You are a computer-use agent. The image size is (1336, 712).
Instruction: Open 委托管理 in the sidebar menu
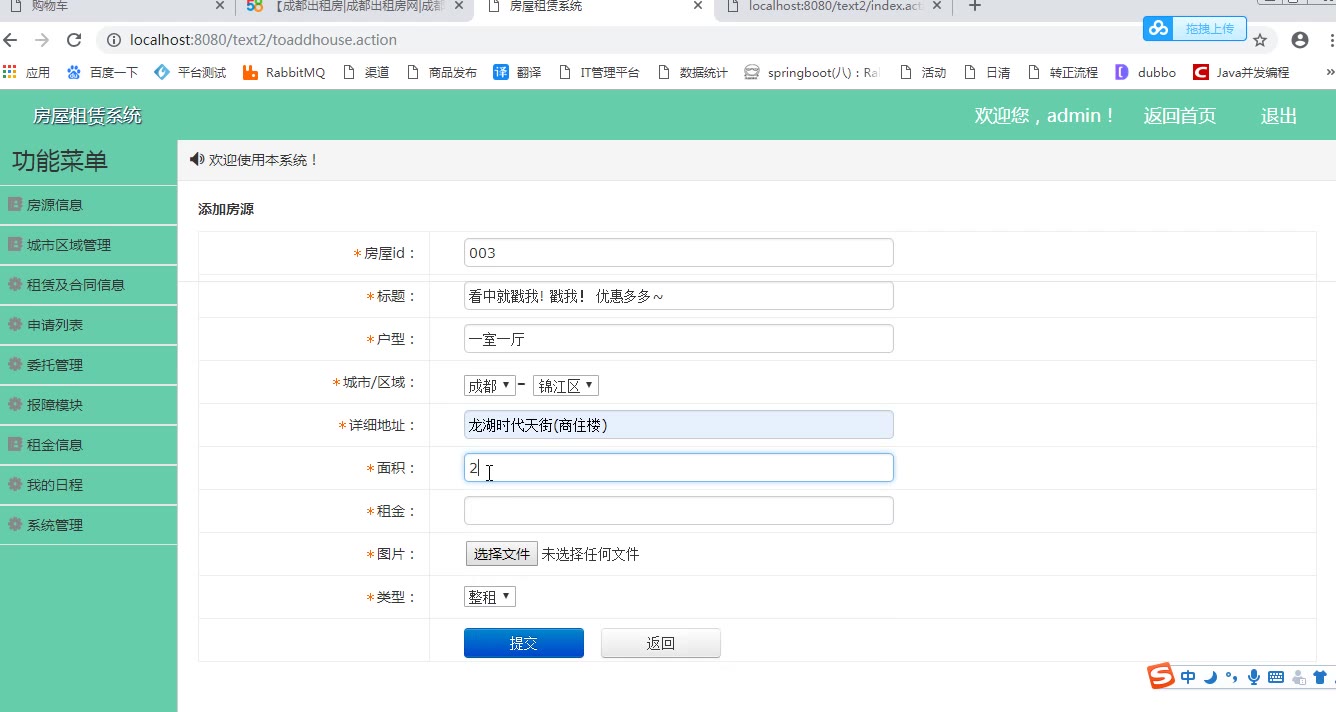pos(88,365)
